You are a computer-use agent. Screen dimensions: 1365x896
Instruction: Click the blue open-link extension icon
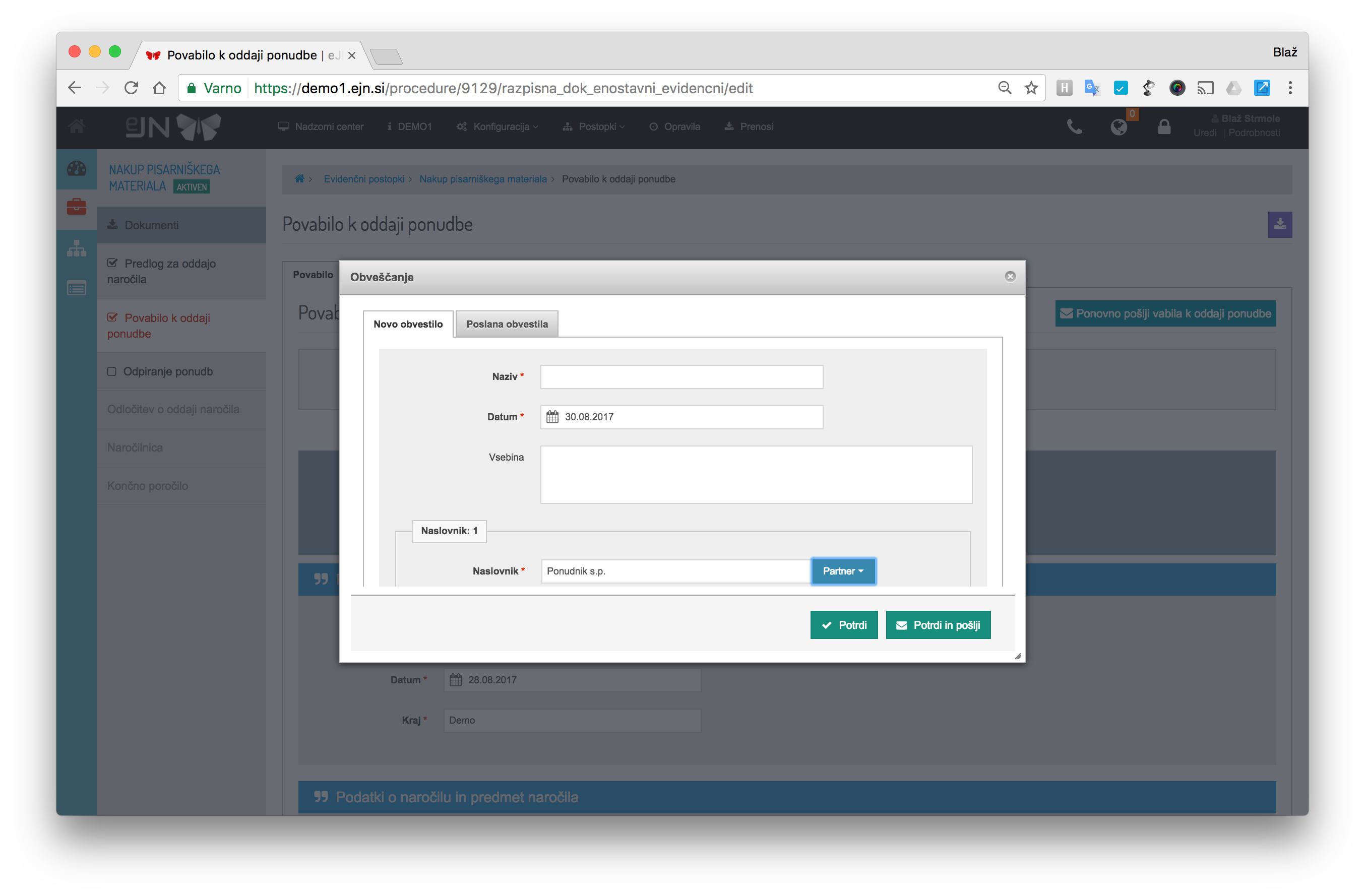1262,88
